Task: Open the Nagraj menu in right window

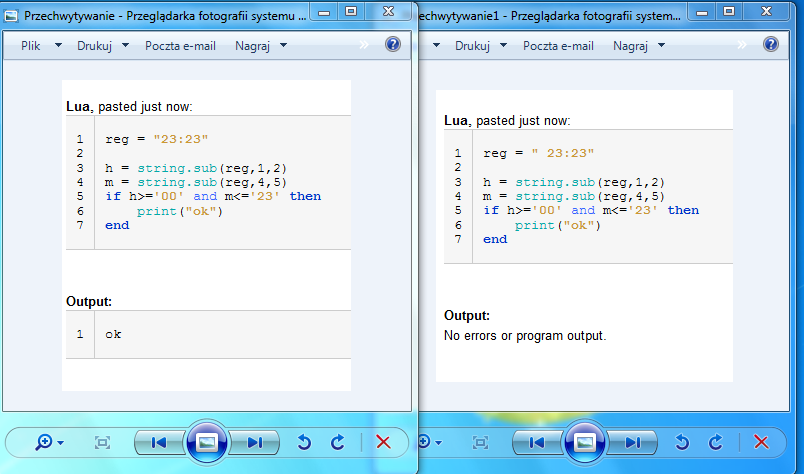Action: pyautogui.click(x=630, y=46)
